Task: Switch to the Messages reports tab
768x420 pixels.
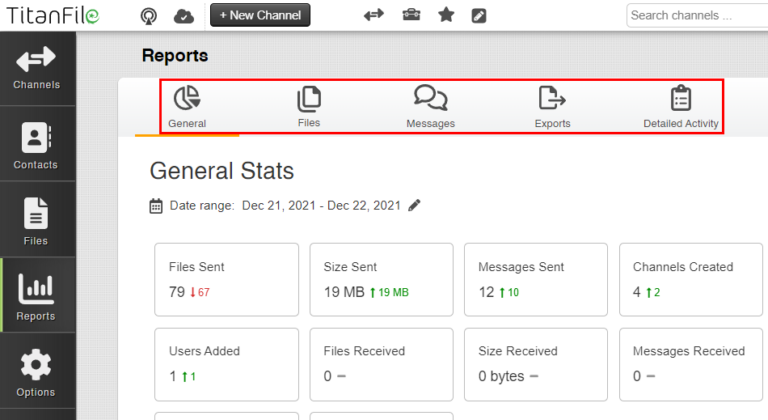Action: (x=431, y=106)
